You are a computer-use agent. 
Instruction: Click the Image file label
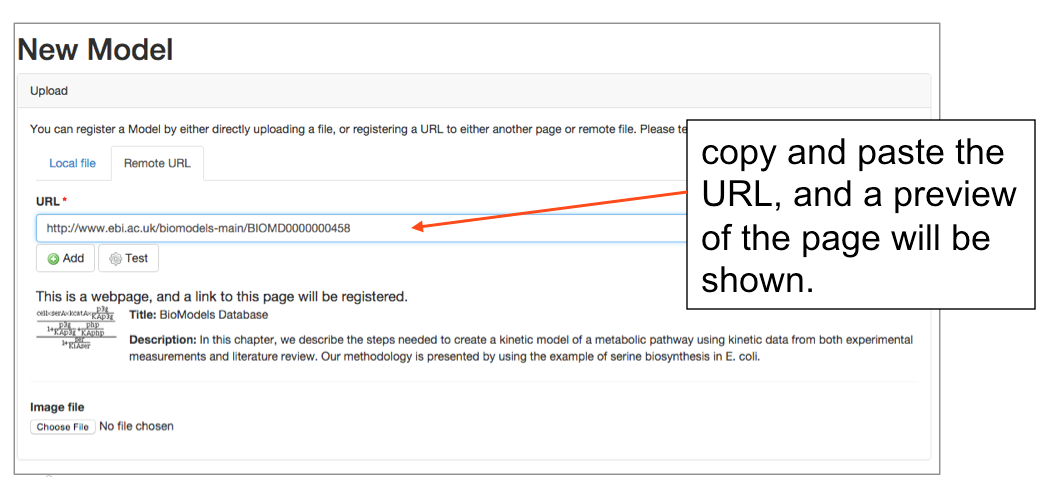pyautogui.click(x=58, y=407)
